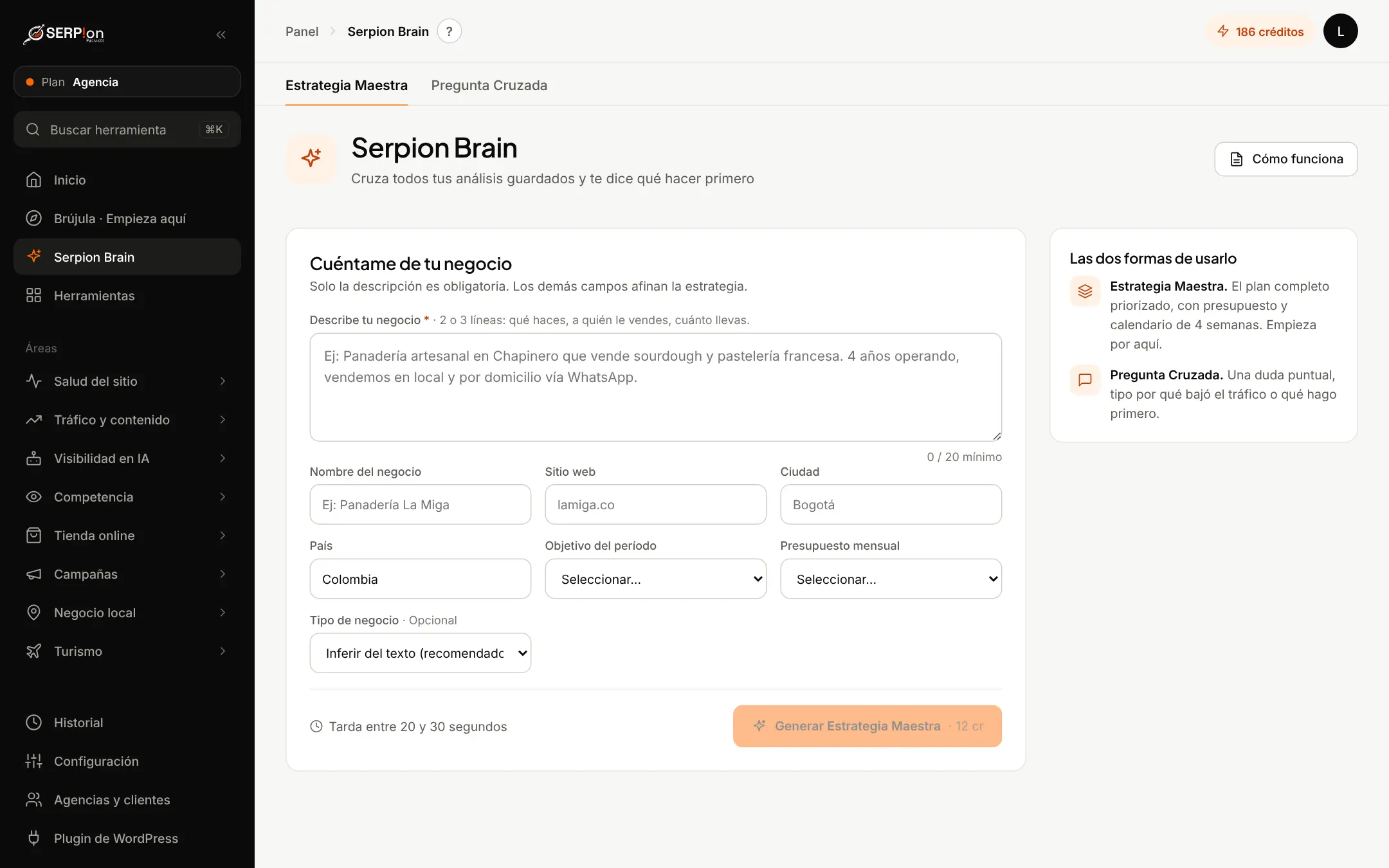This screenshot has width=1389, height=868.
Task: Switch to Pregunta Cruzada tab
Action: pos(489,85)
